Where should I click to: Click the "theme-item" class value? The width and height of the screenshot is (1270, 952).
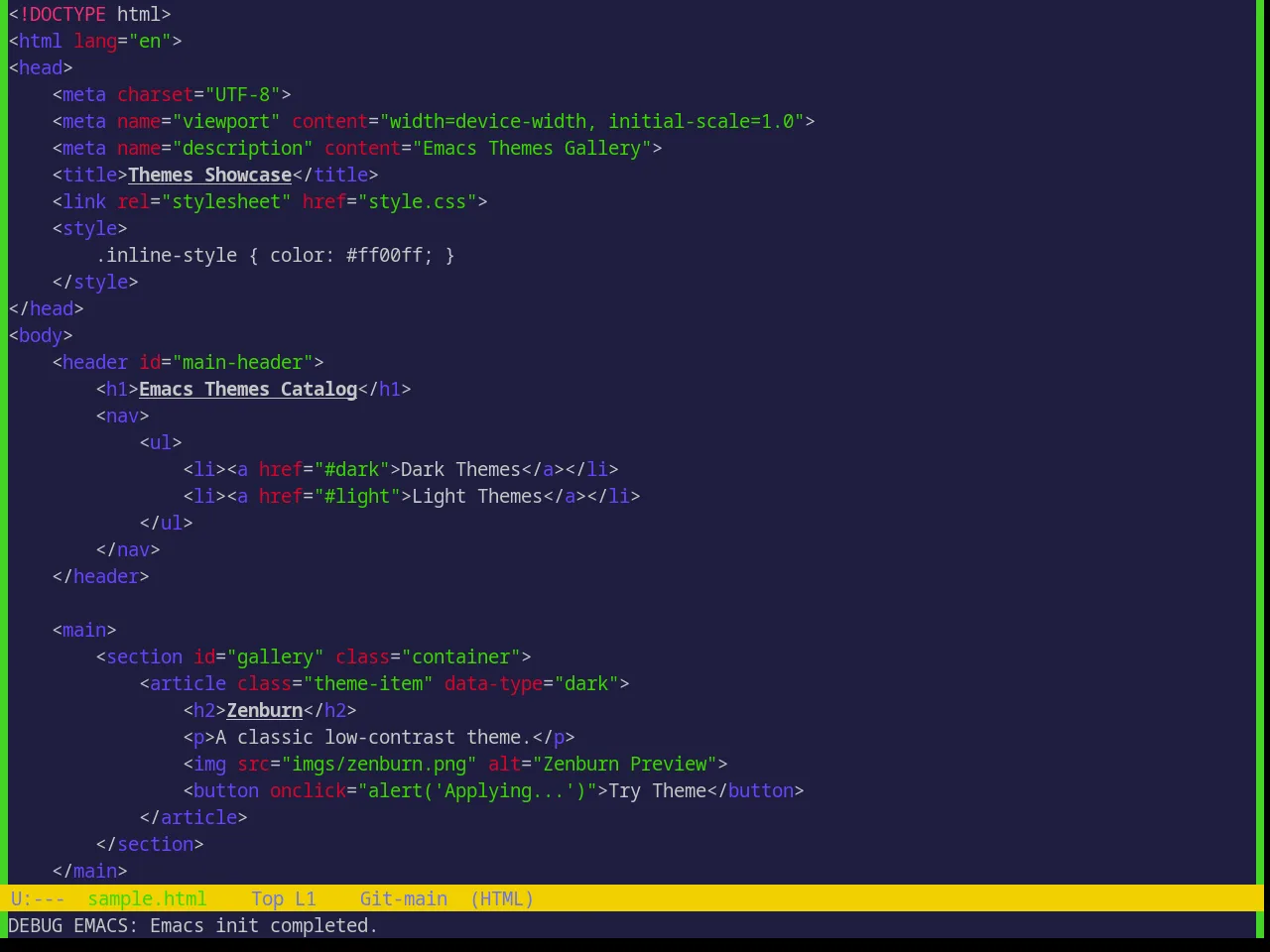[x=368, y=683]
